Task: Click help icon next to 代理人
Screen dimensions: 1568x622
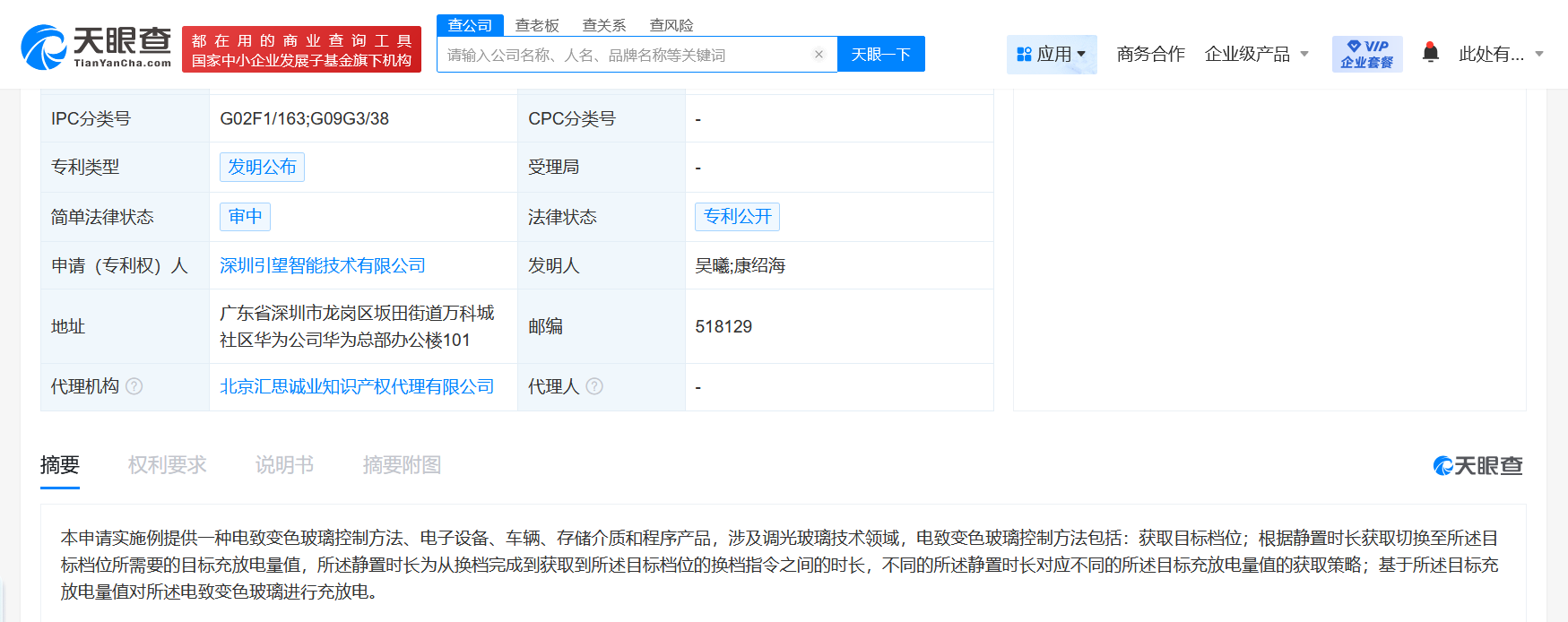Action: 594,386
